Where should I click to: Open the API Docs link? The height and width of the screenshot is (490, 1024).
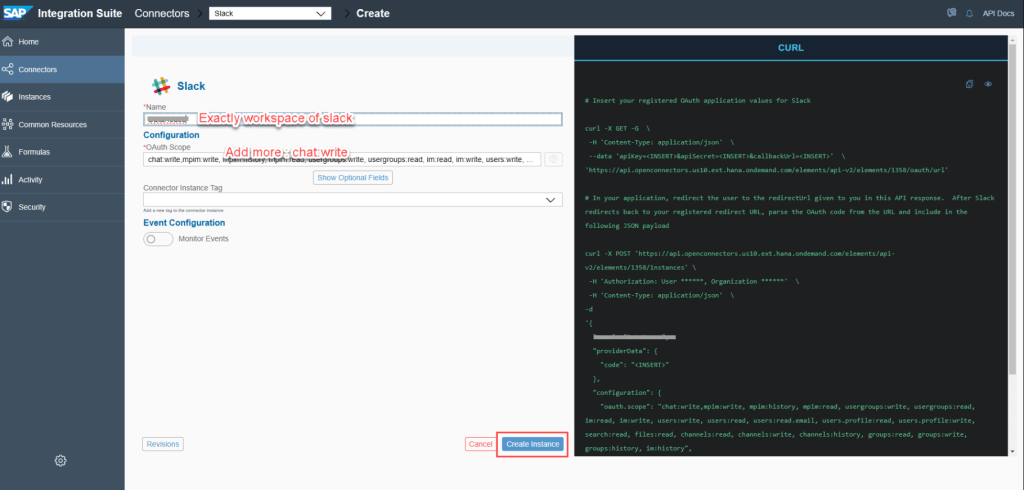[x=998, y=13]
